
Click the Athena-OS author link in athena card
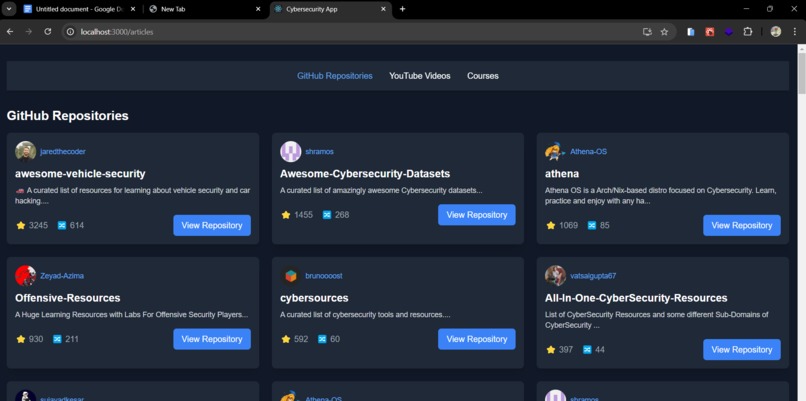click(x=588, y=152)
